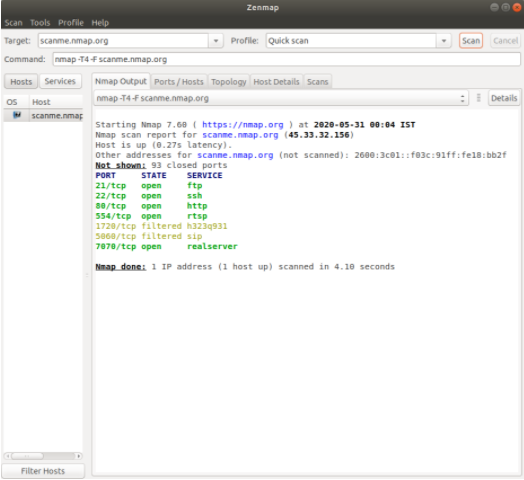Click the 7070/tcp open realserver line

coord(166,246)
